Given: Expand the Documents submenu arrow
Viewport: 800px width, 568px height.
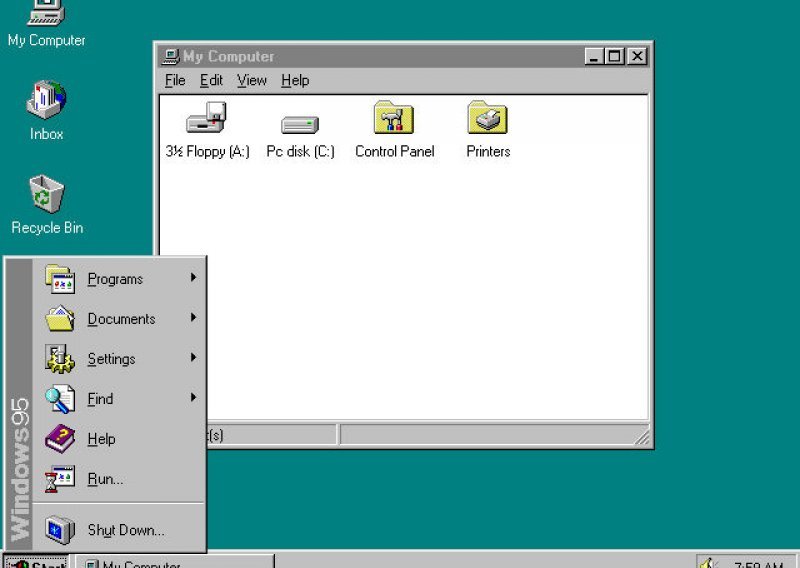Looking at the screenshot, I should [193, 317].
